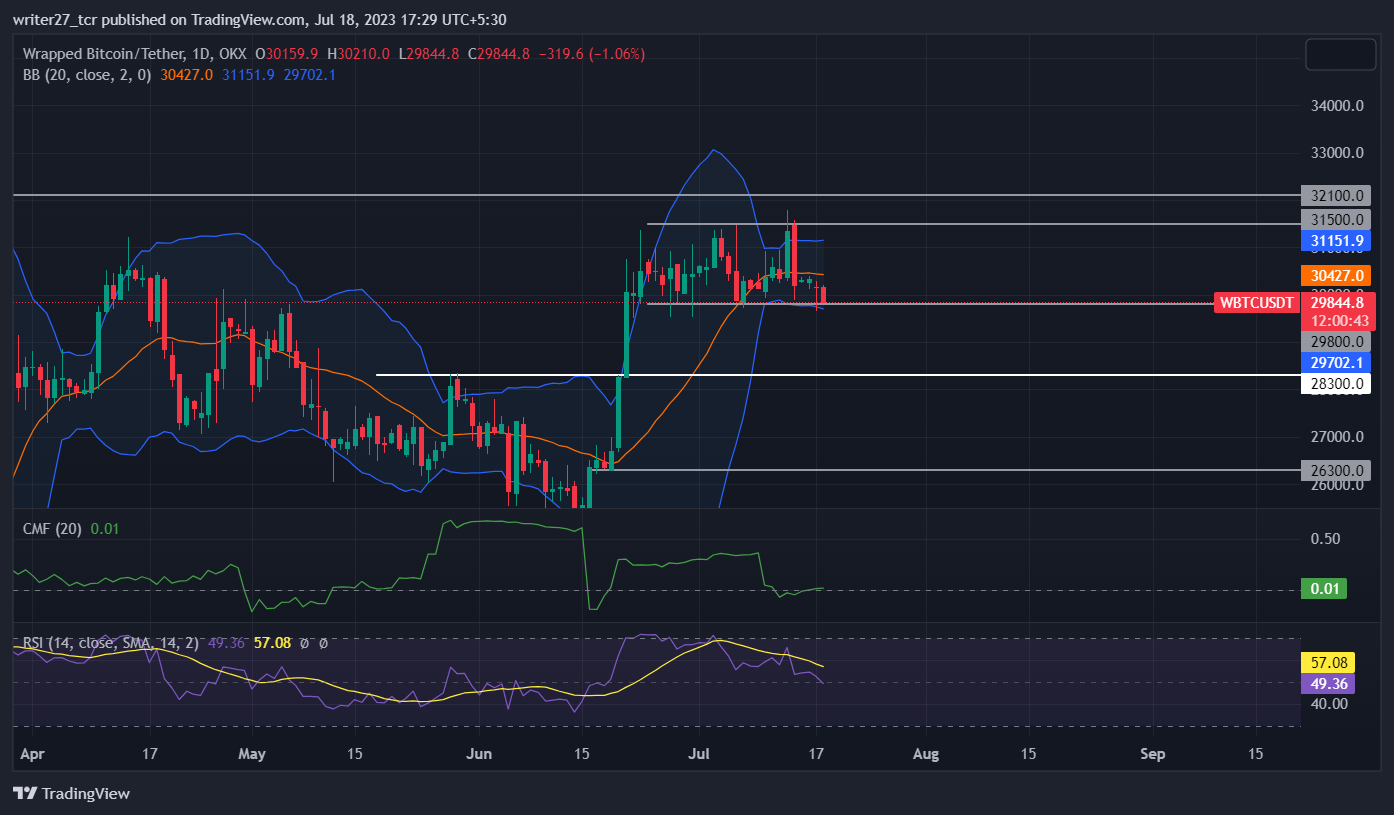Click the May label on the time axis
Viewport: 1394px width, 815px height.
[x=253, y=753]
